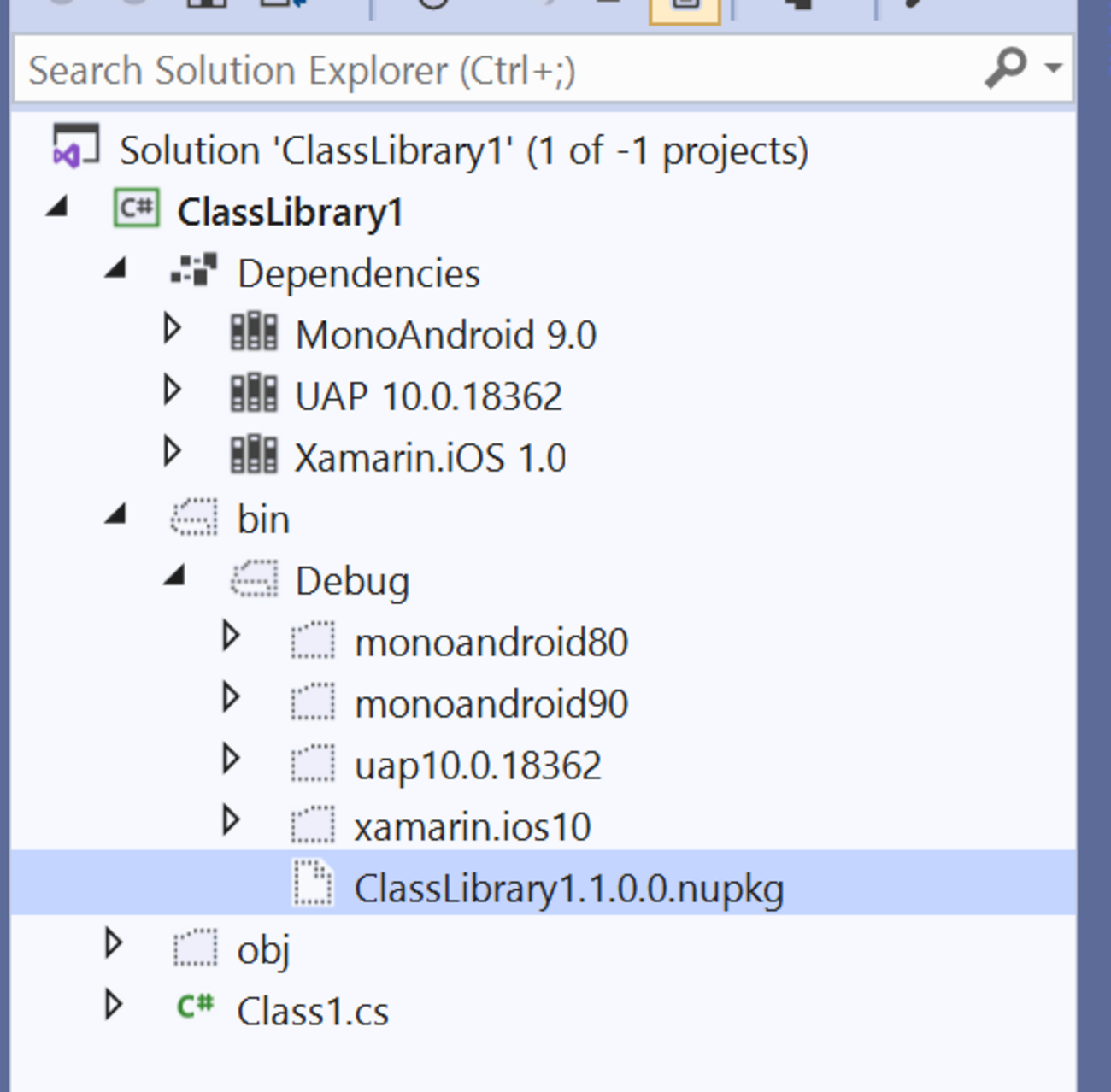Click the Dependencies node icon
This screenshot has height=1092, width=1111.
click(x=194, y=272)
